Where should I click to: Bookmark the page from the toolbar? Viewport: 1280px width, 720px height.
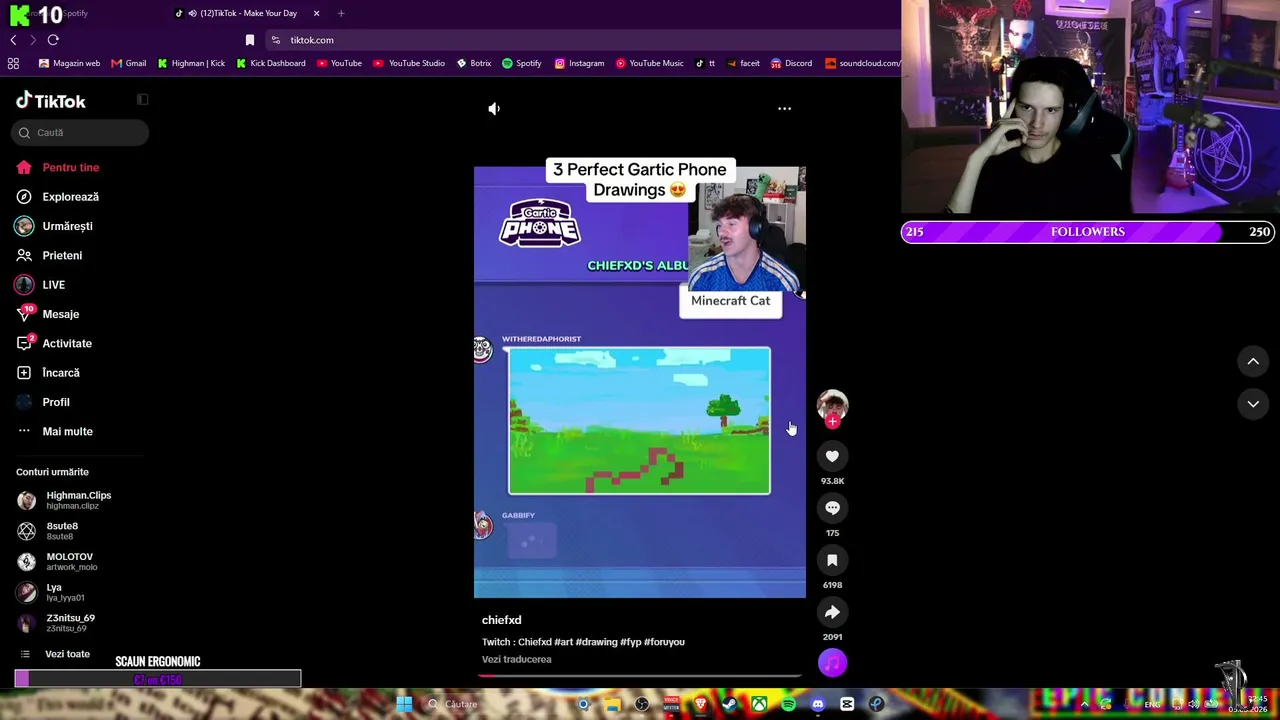[250, 40]
